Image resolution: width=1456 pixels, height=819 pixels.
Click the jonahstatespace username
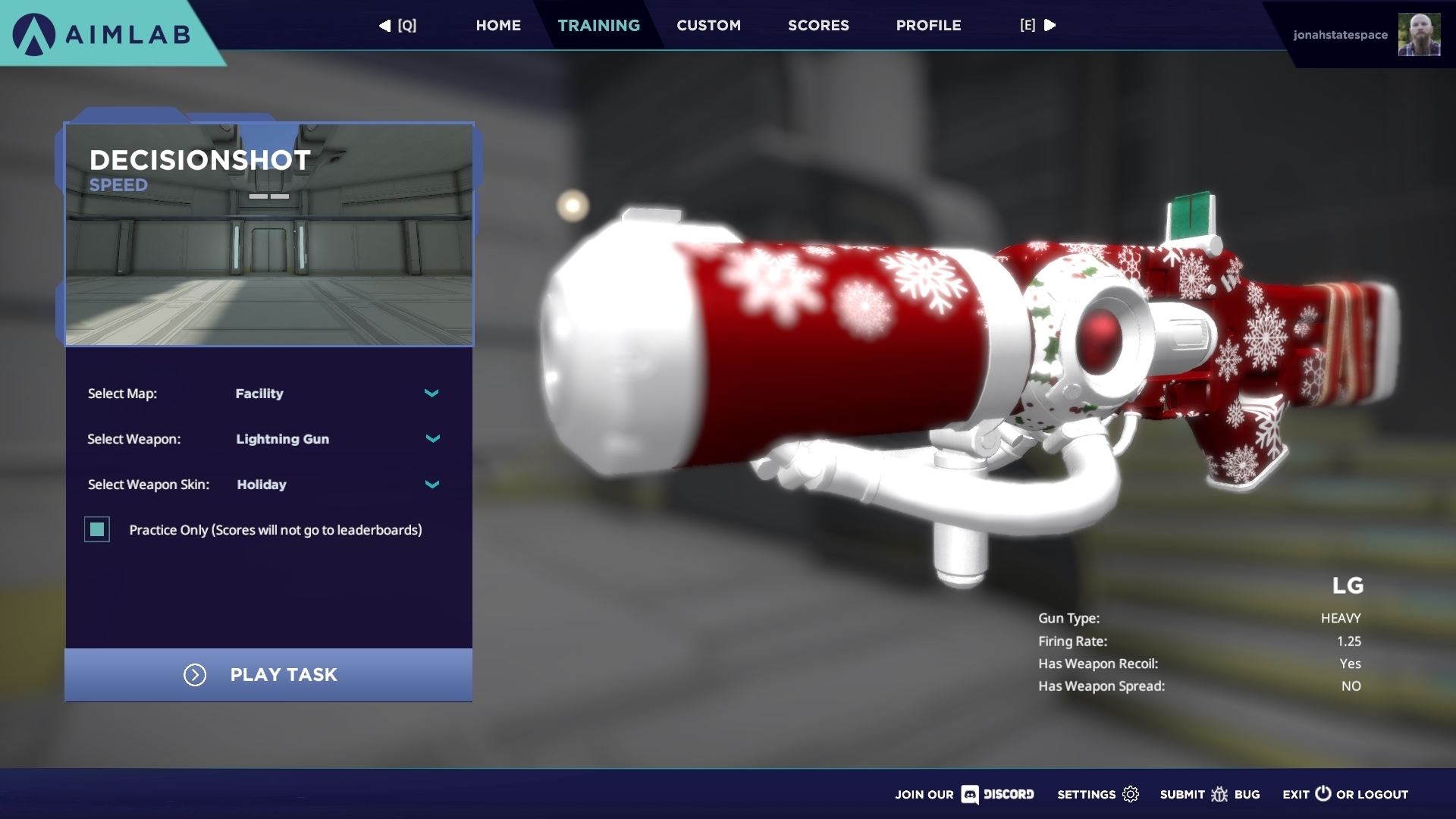click(x=1340, y=35)
